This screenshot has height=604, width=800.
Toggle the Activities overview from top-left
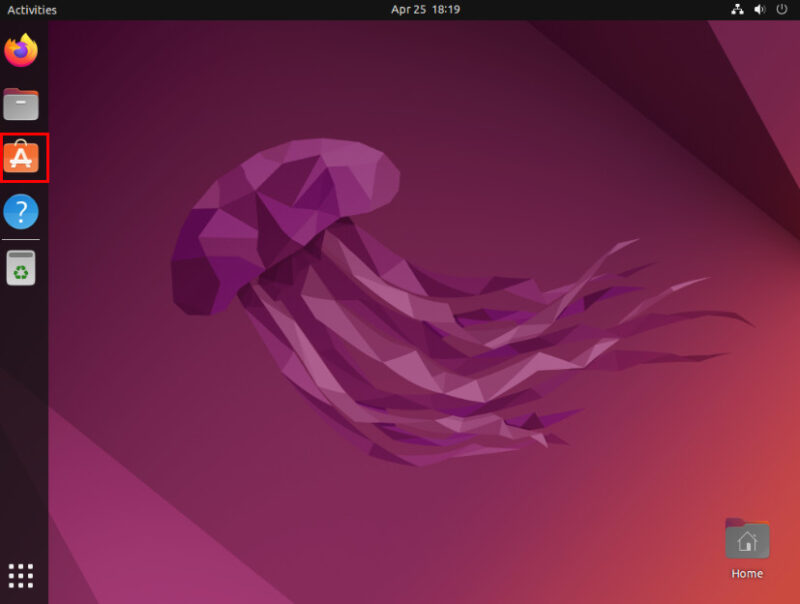pyautogui.click(x=33, y=9)
